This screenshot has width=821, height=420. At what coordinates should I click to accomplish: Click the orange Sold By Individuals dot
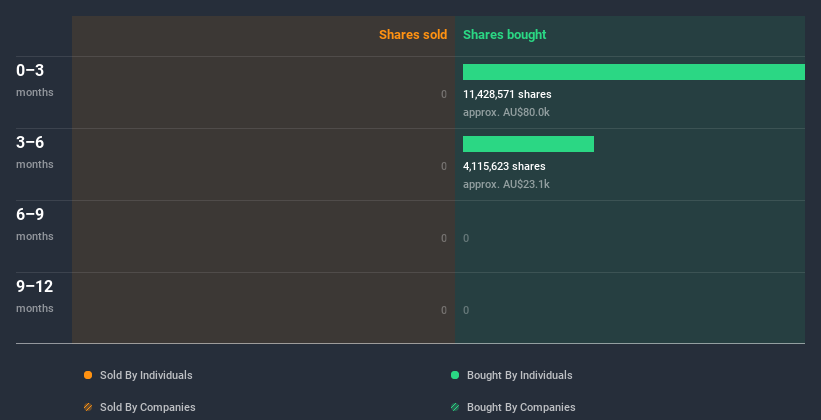pyautogui.click(x=88, y=375)
